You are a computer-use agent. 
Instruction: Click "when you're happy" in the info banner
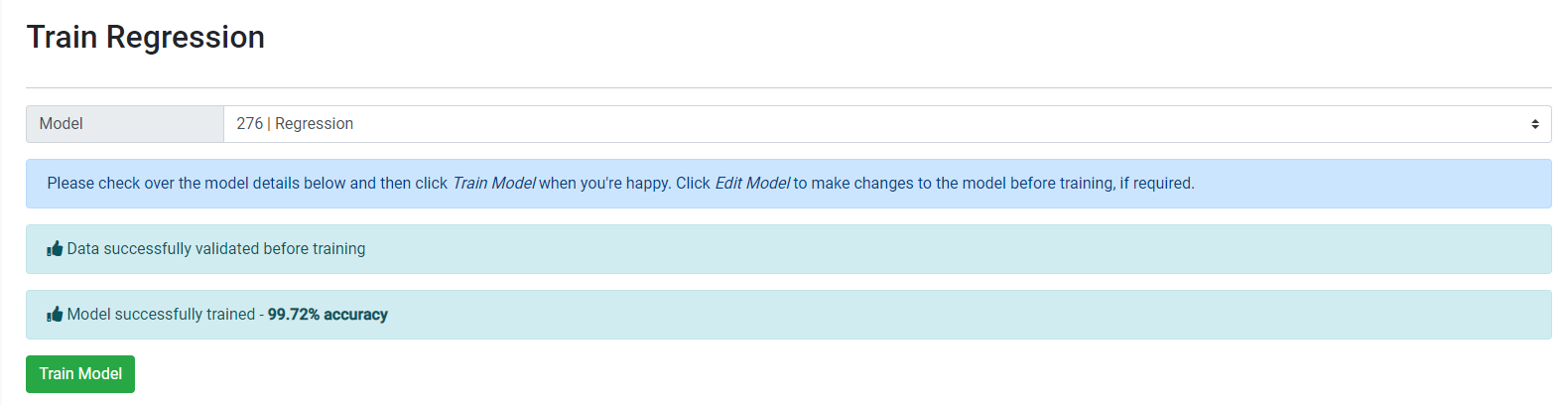click(604, 184)
